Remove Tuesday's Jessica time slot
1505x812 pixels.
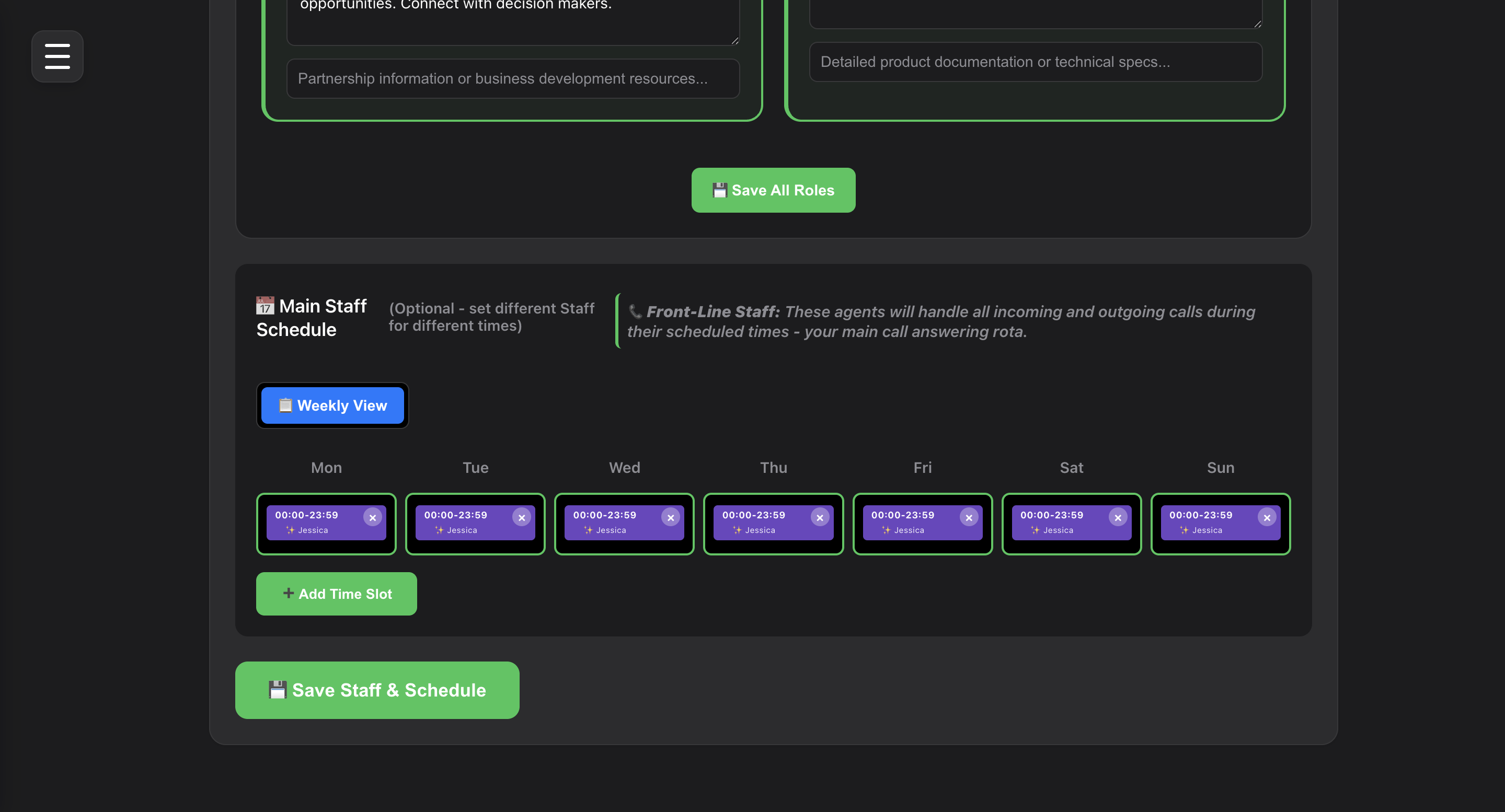[522, 518]
